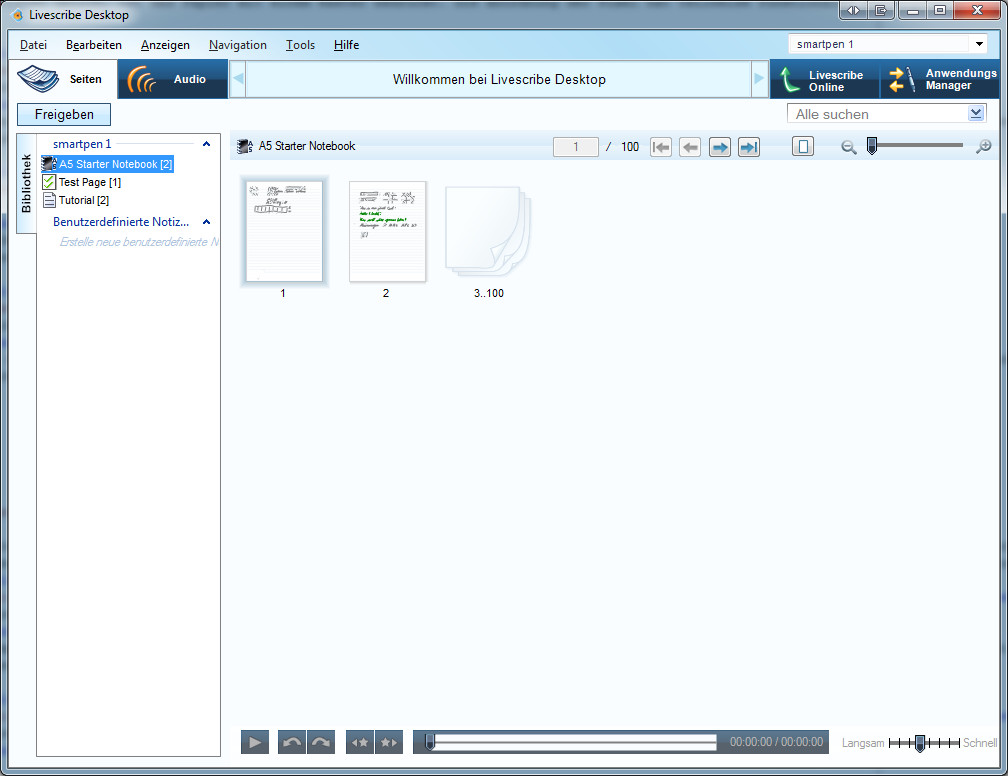
Task: Go to the previous page
Action: (x=690, y=147)
